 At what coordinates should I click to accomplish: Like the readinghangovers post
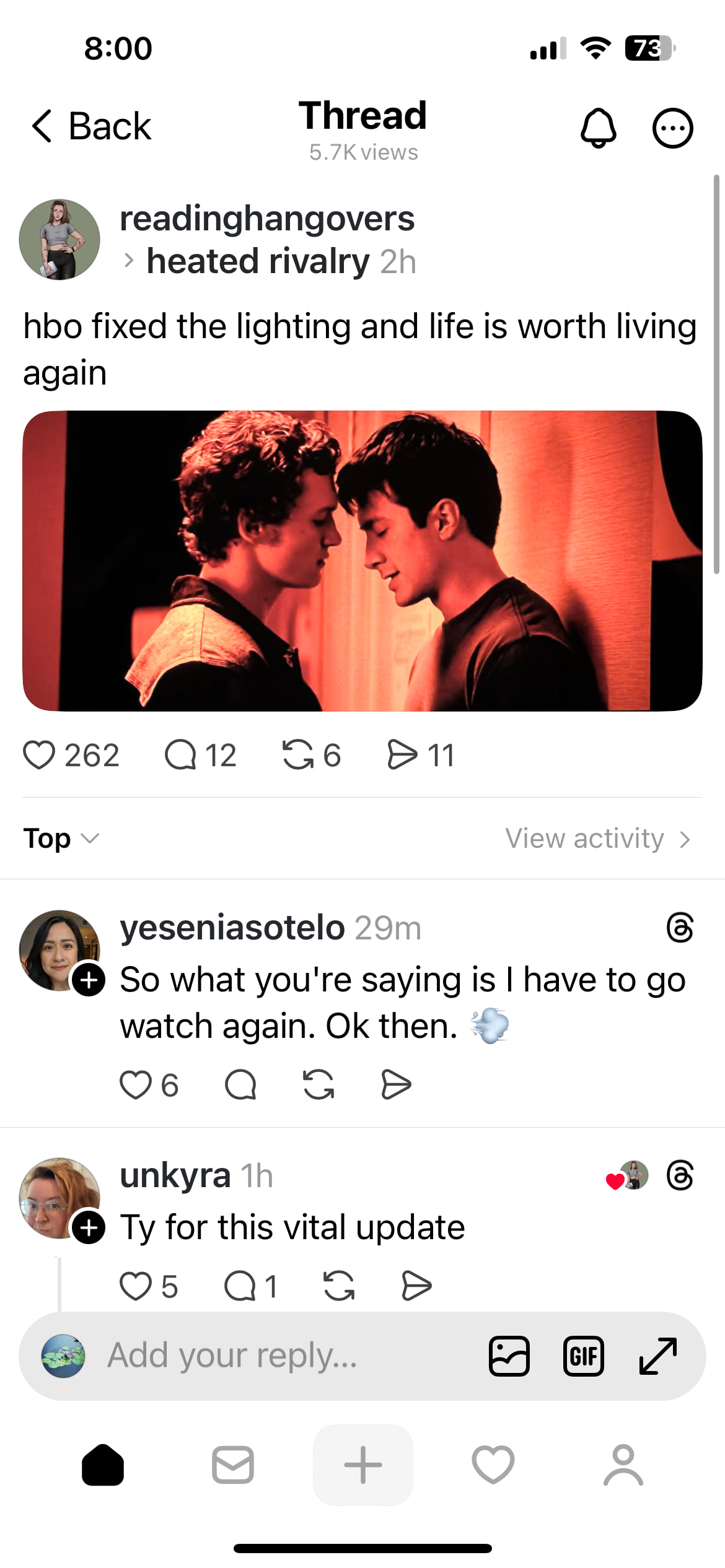[39, 756]
